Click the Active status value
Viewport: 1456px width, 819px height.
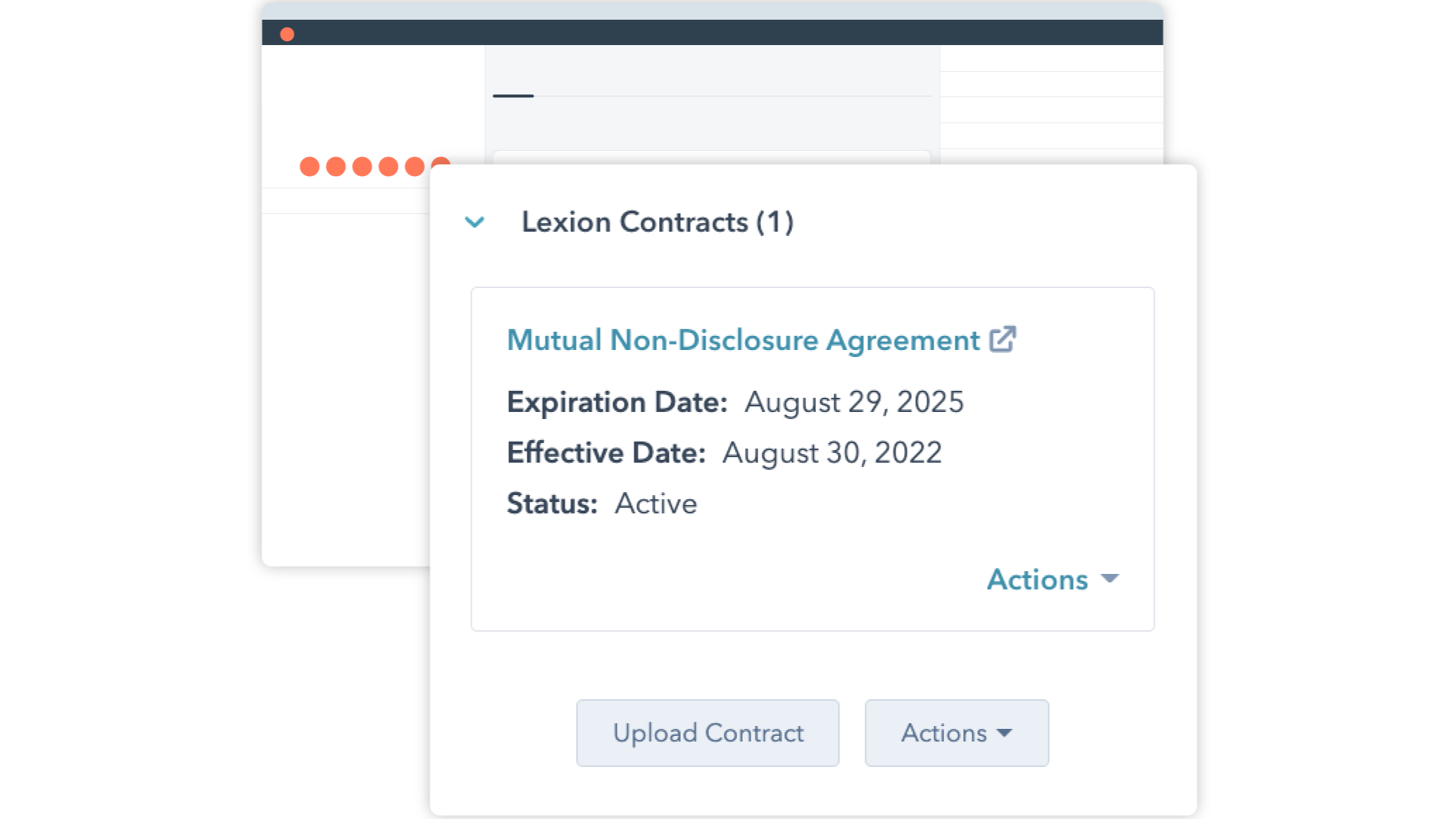point(655,503)
